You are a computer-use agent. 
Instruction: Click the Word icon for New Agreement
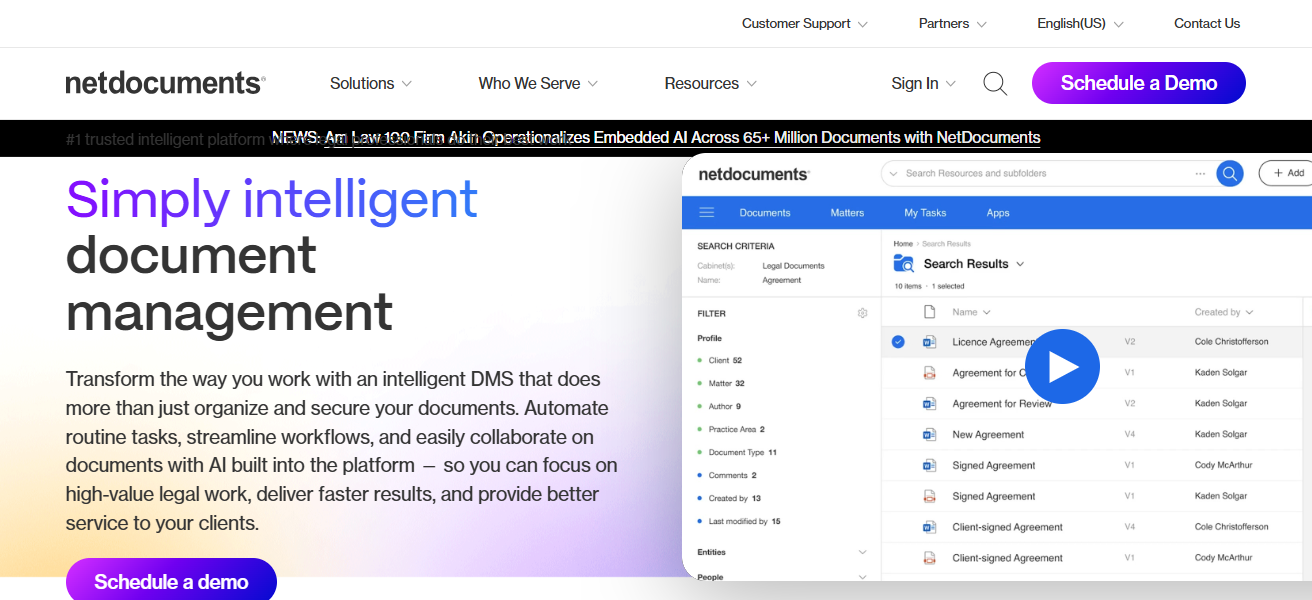[x=929, y=435]
